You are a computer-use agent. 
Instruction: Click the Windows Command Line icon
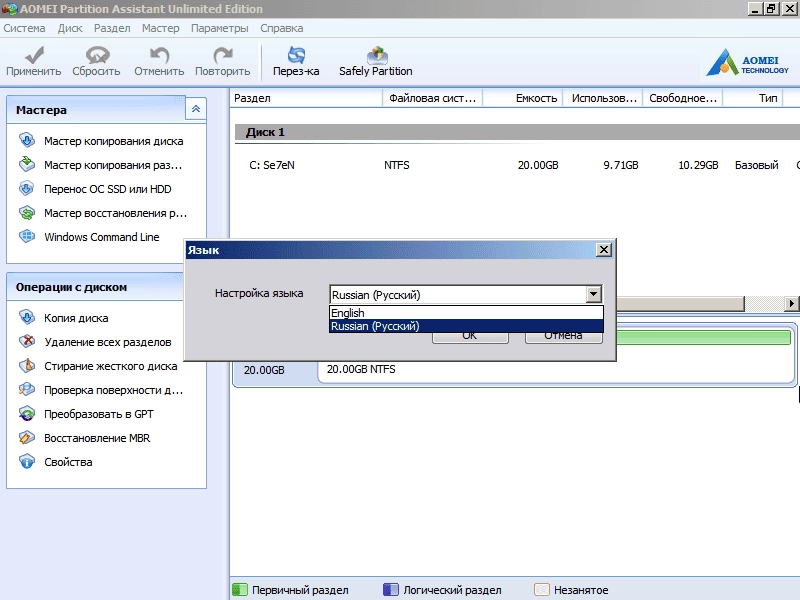[x=27, y=236]
